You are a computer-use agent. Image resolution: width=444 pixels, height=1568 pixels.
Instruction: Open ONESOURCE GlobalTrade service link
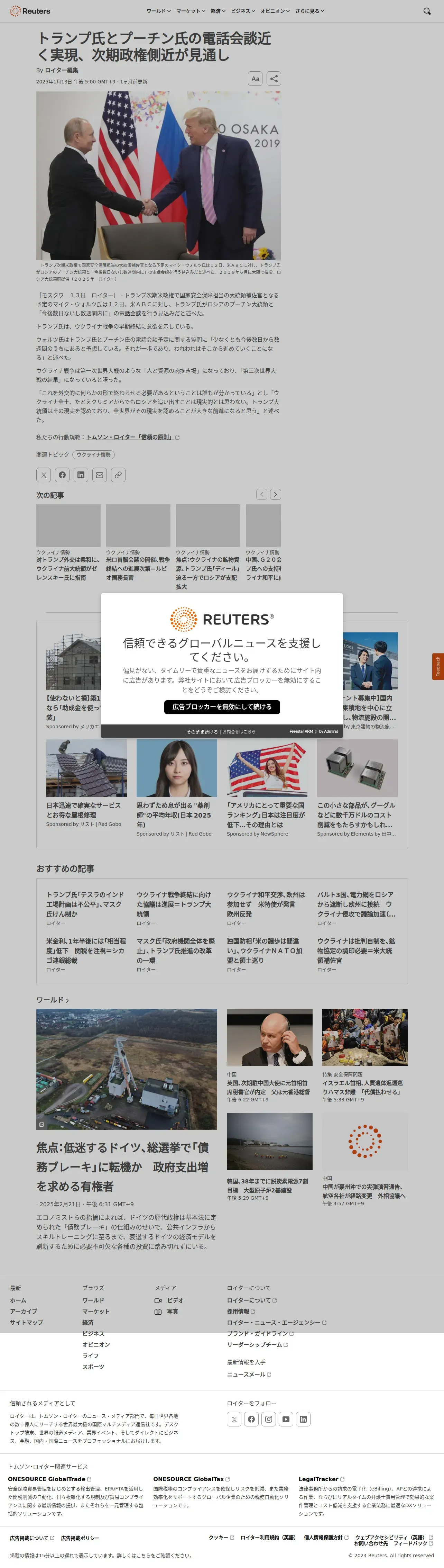49,1479
